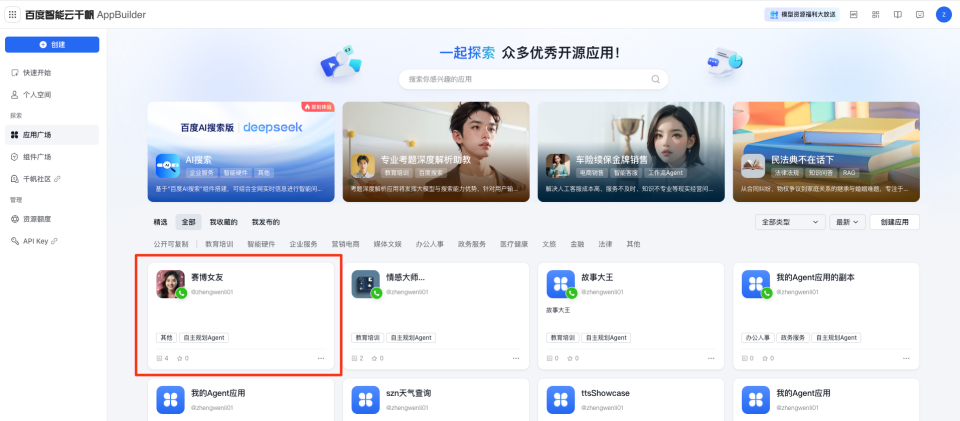Filter by 营销电商 category
This screenshot has height=421, width=960.
pos(345,244)
